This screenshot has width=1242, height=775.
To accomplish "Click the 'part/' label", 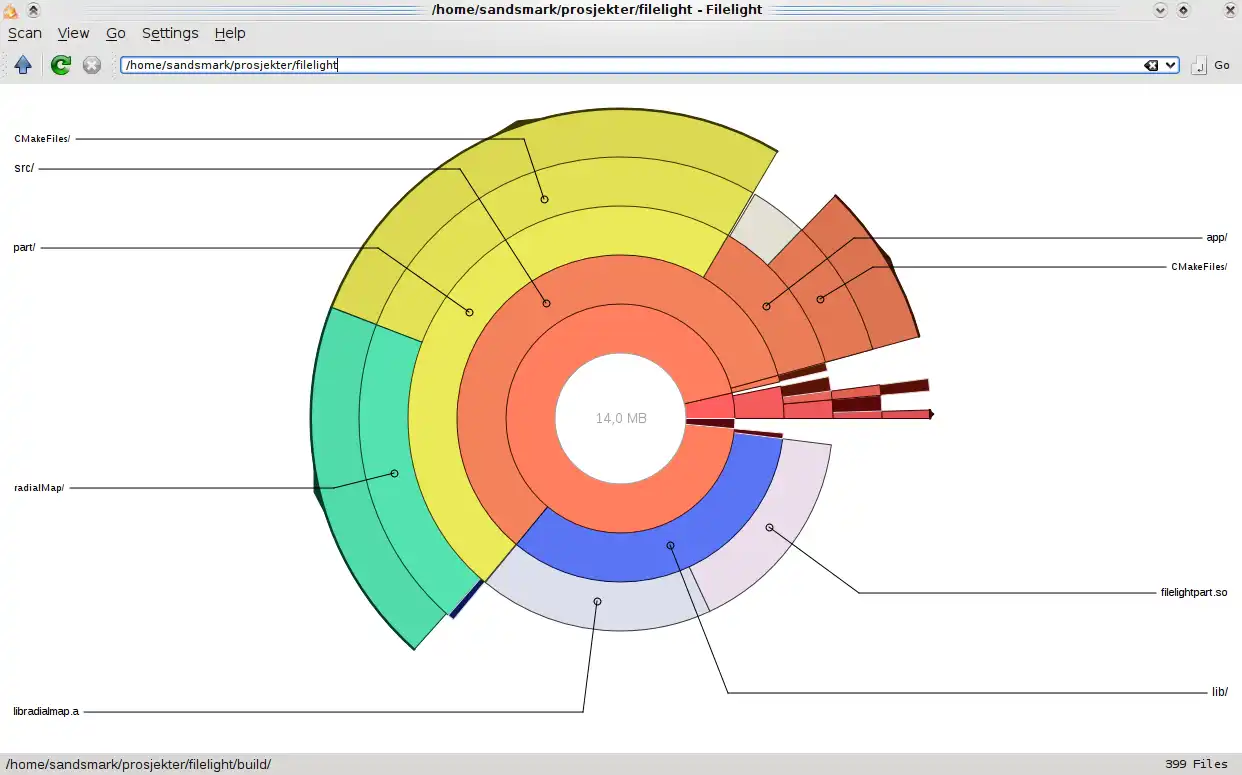I will pos(24,247).
